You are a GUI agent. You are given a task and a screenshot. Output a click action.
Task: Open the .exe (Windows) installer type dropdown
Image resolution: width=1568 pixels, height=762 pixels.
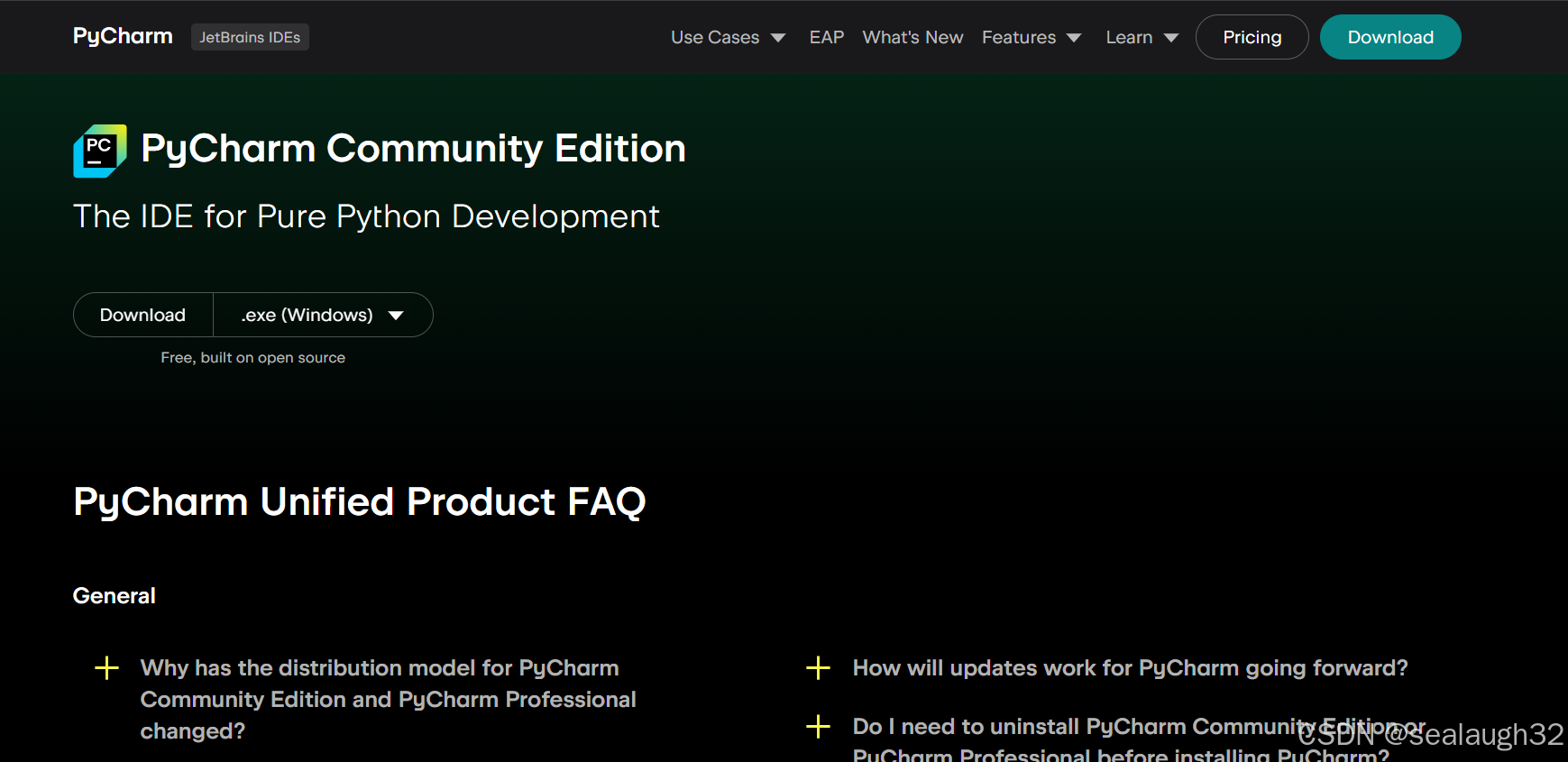click(x=323, y=315)
